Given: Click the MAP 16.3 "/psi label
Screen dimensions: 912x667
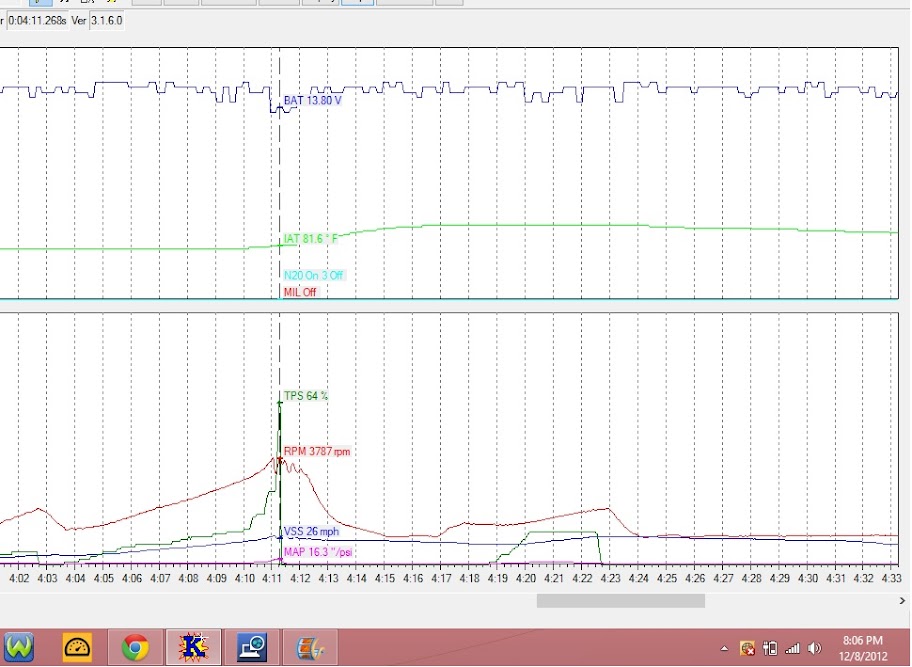Looking at the screenshot, I should coord(318,551).
